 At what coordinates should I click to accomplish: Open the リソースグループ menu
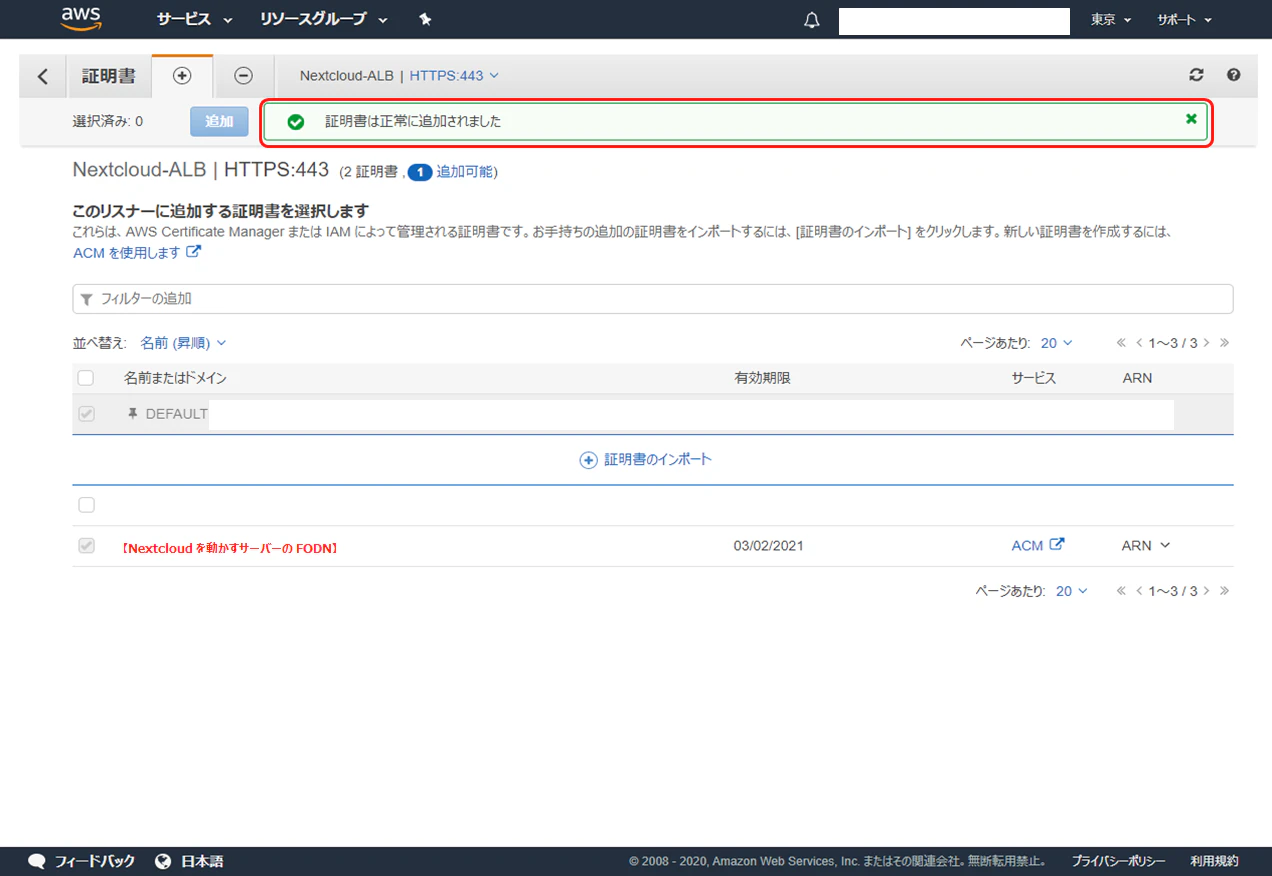coord(323,19)
